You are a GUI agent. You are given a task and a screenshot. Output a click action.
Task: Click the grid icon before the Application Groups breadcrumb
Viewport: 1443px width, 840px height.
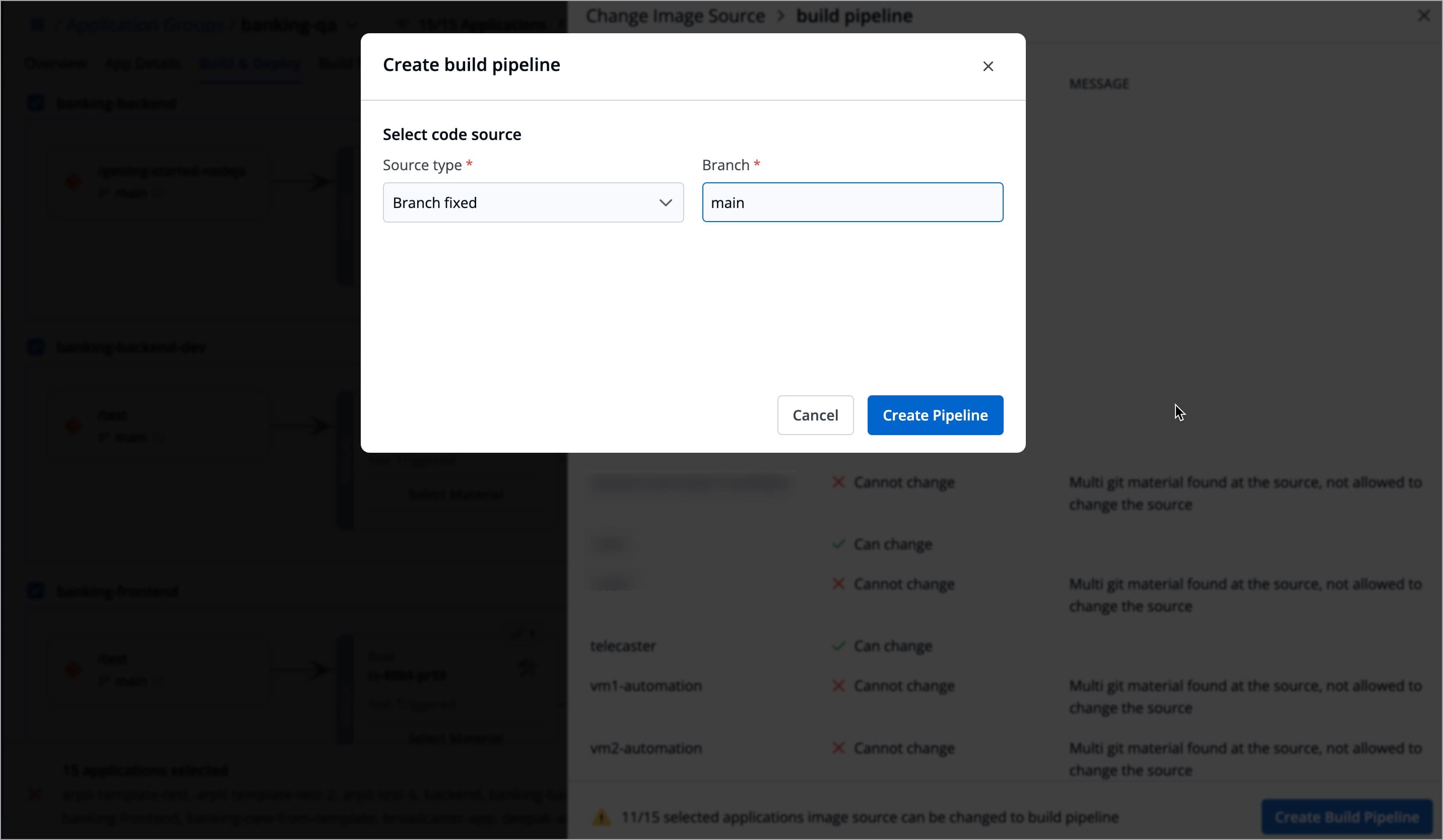point(37,24)
